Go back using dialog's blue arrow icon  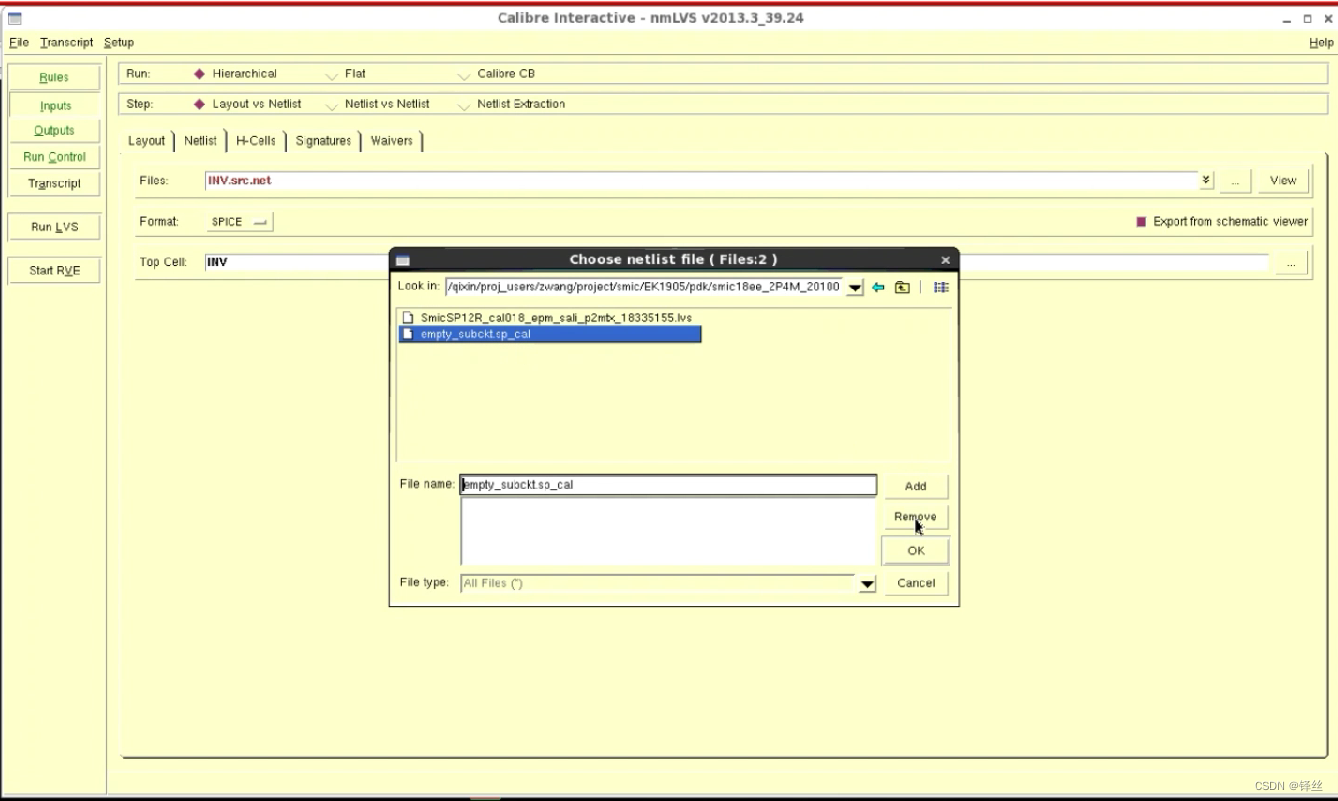878,287
